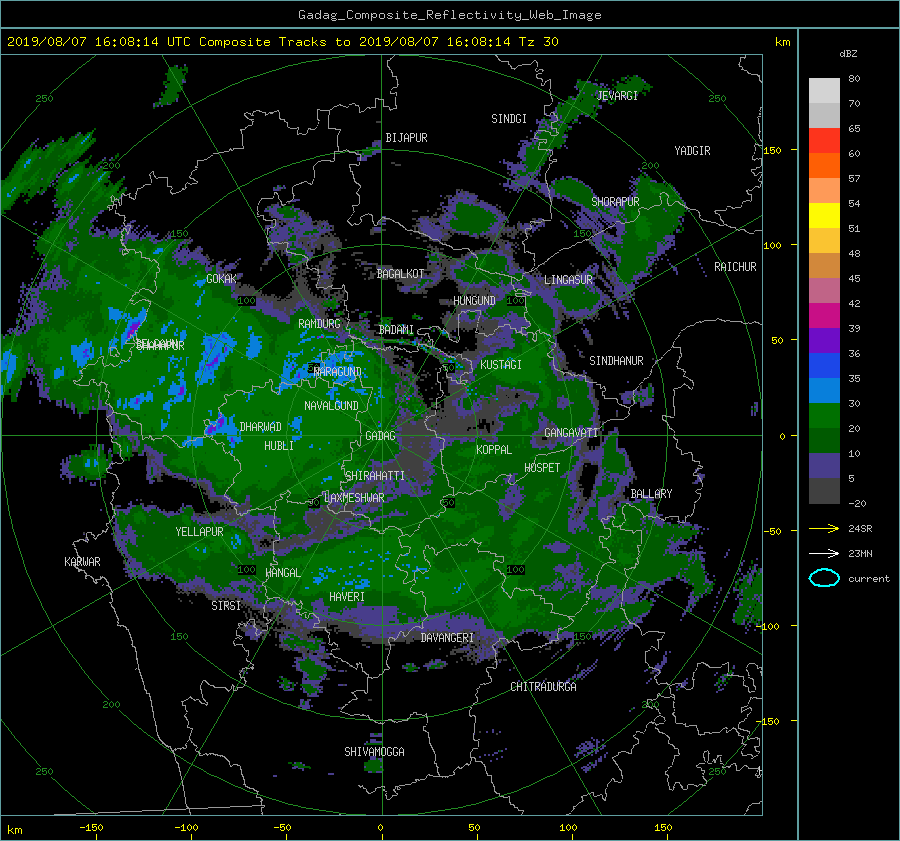Click the LAXMESHWAR city label
The image size is (900, 841).
[354, 498]
